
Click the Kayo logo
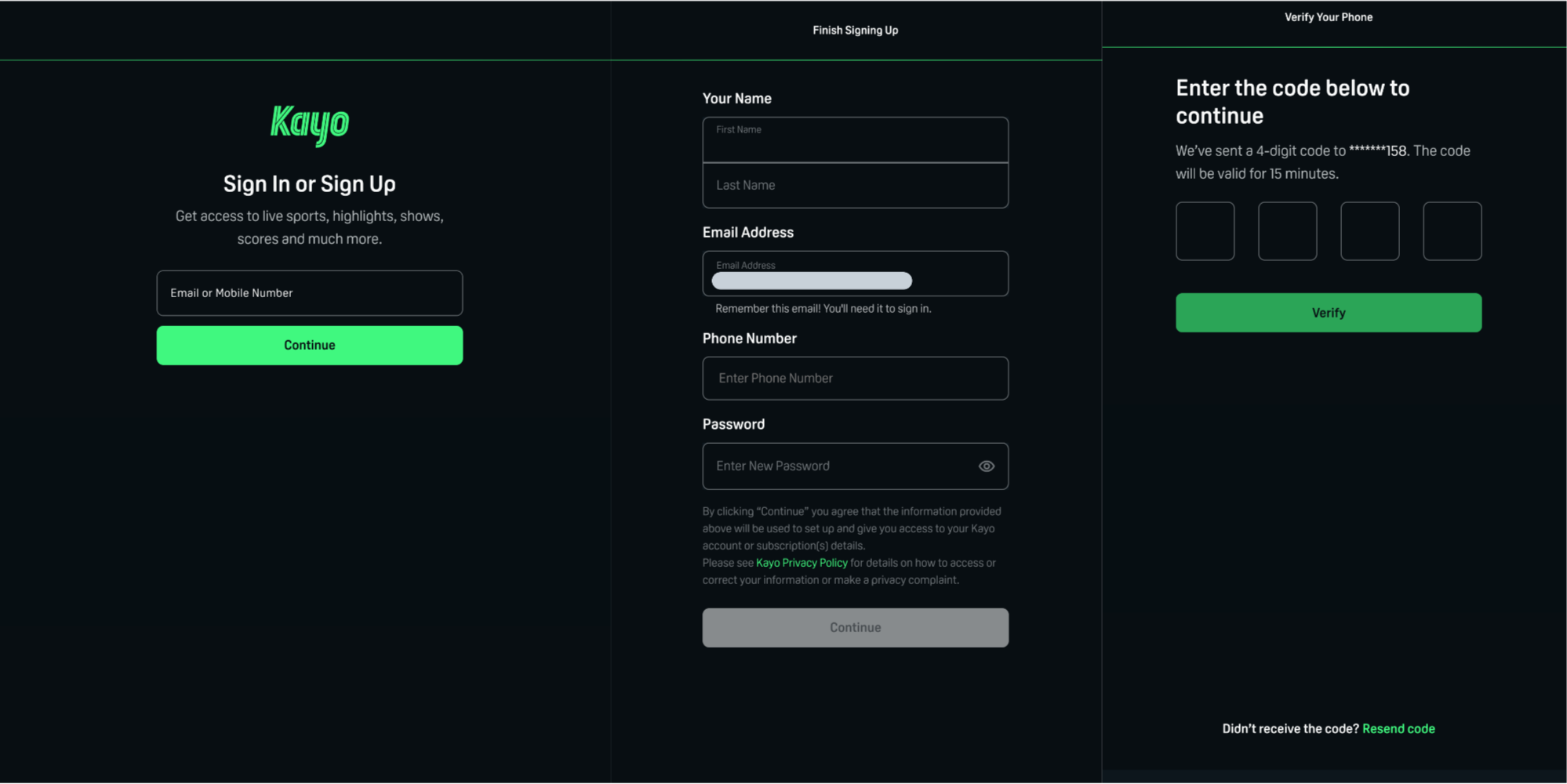click(x=310, y=125)
